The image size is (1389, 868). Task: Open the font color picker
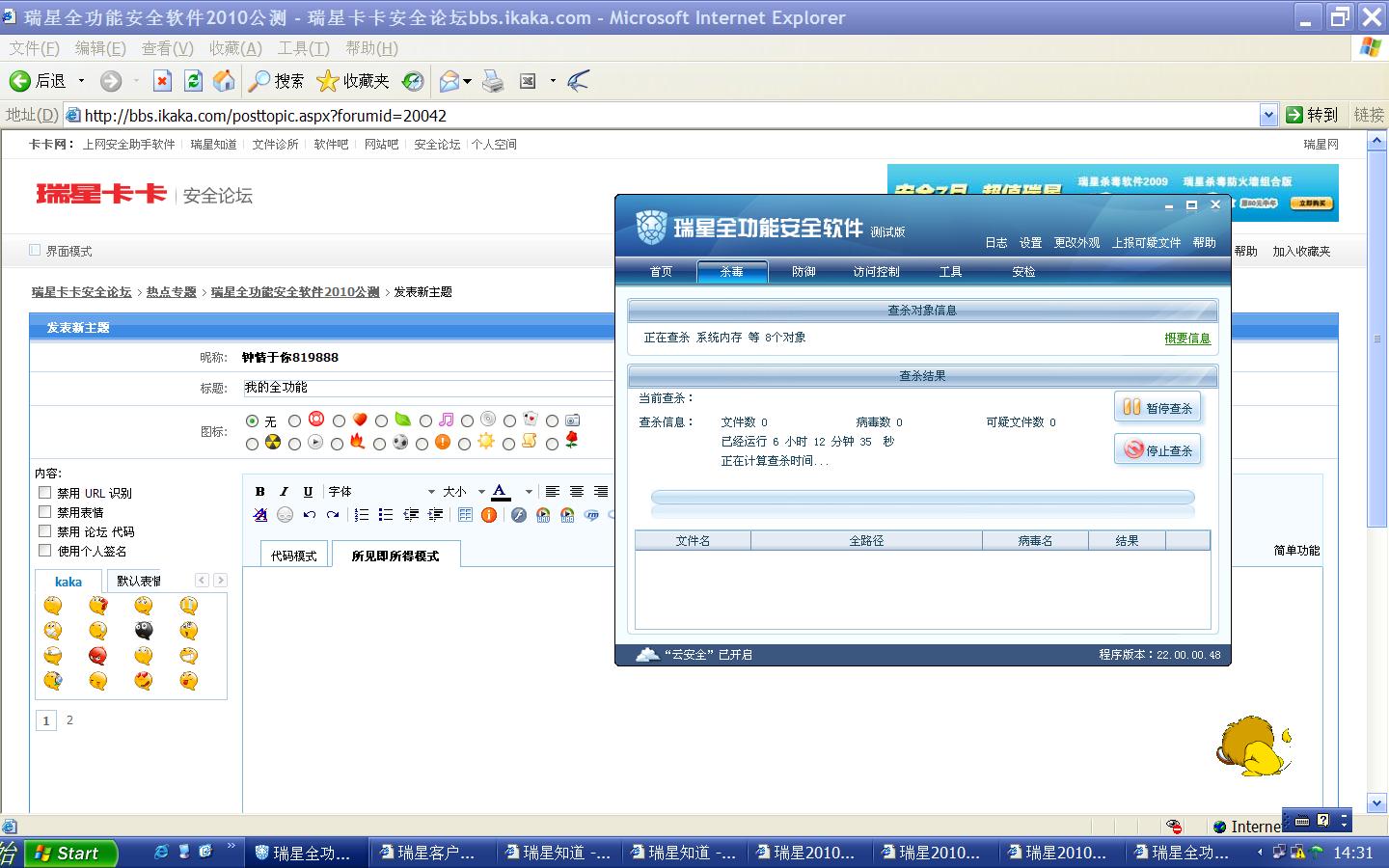pyautogui.click(x=527, y=492)
